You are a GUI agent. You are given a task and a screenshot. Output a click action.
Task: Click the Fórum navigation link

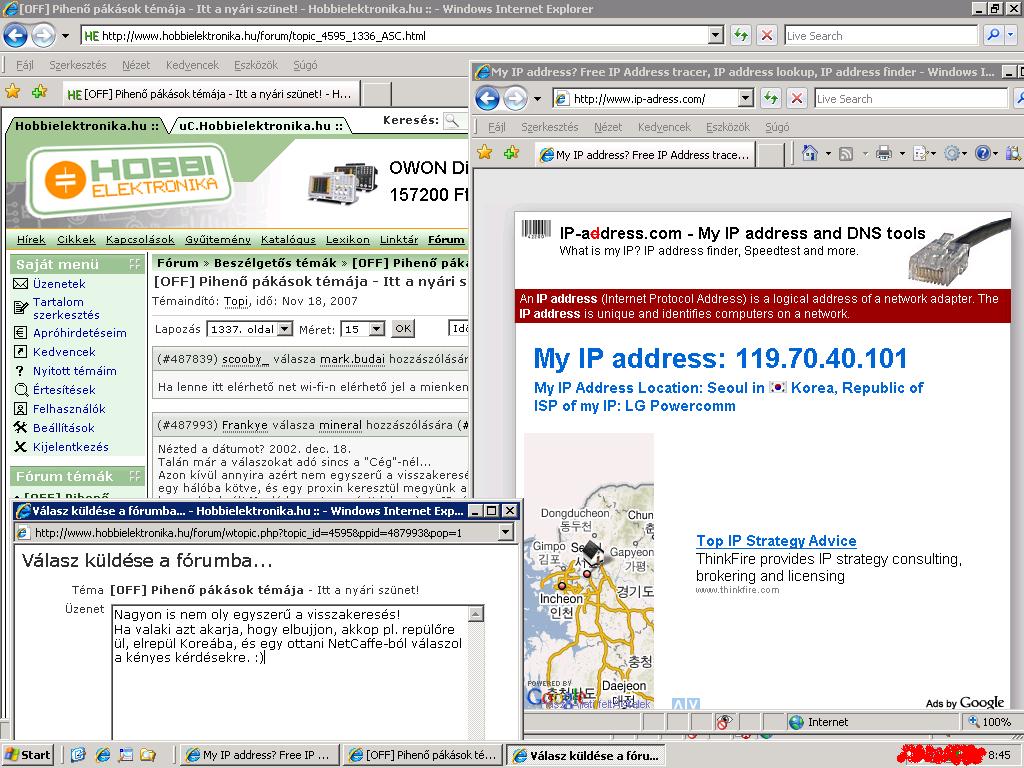tap(446, 240)
